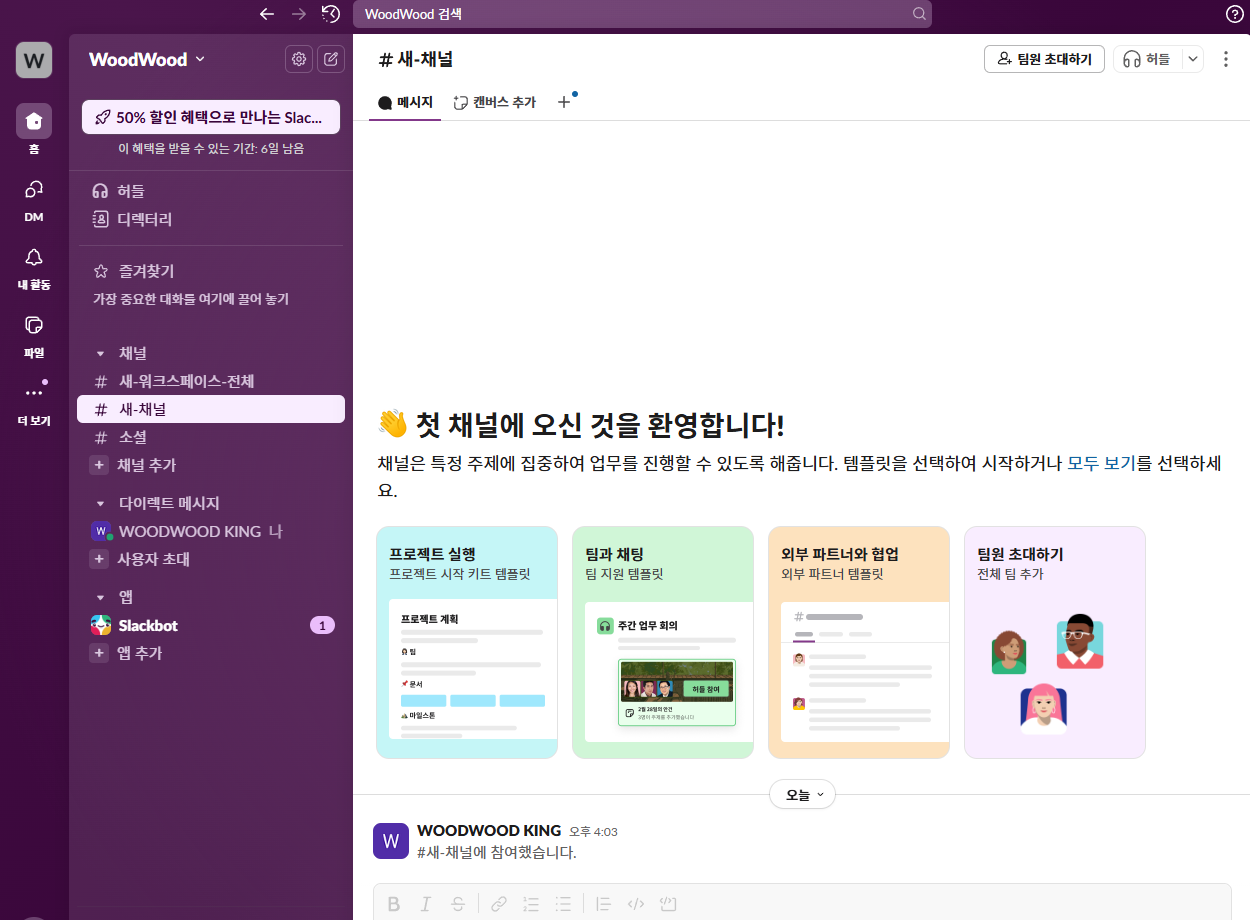The height and width of the screenshot is (920, 1250).
Task: Open the WoodWood workspace name dropdown
Action: (147, 59)
